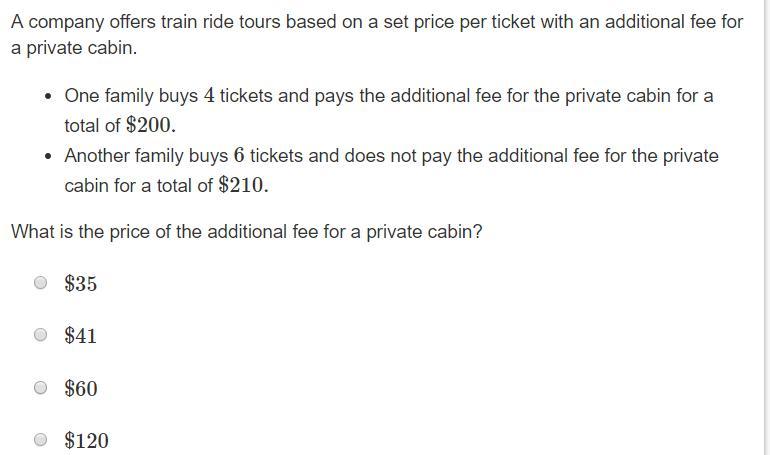
Task: Click the number 4 before "tickets and pays"
Action: tap(209, 95)
